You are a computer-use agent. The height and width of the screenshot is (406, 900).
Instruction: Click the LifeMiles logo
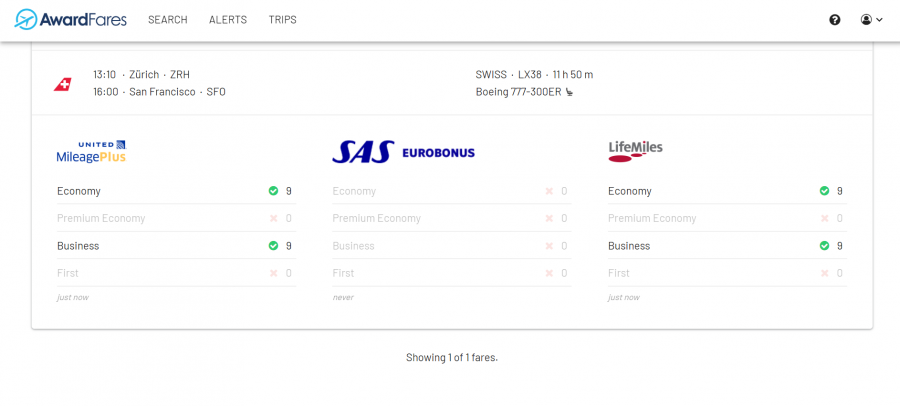pyautogui.click(x=635, y=151)
